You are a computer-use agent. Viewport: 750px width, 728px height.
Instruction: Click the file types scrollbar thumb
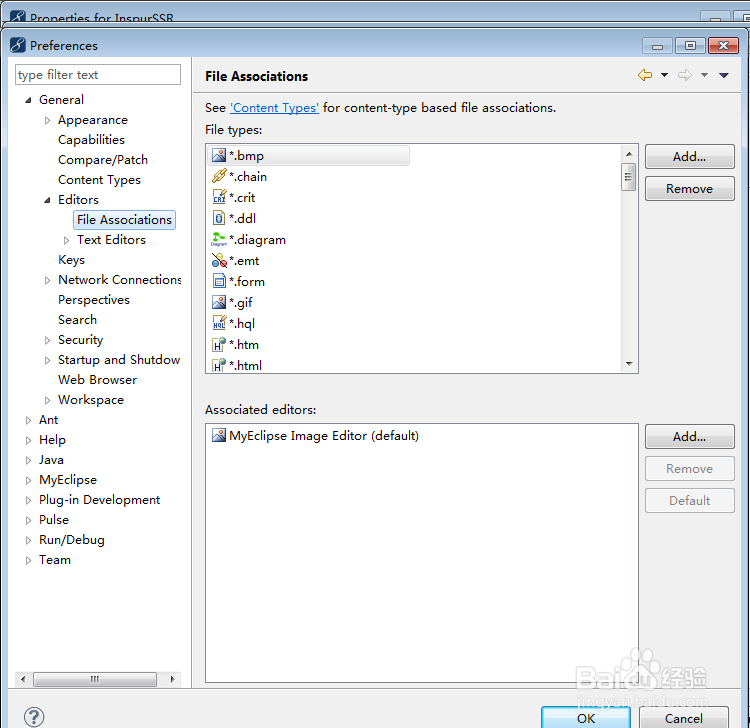629,176
